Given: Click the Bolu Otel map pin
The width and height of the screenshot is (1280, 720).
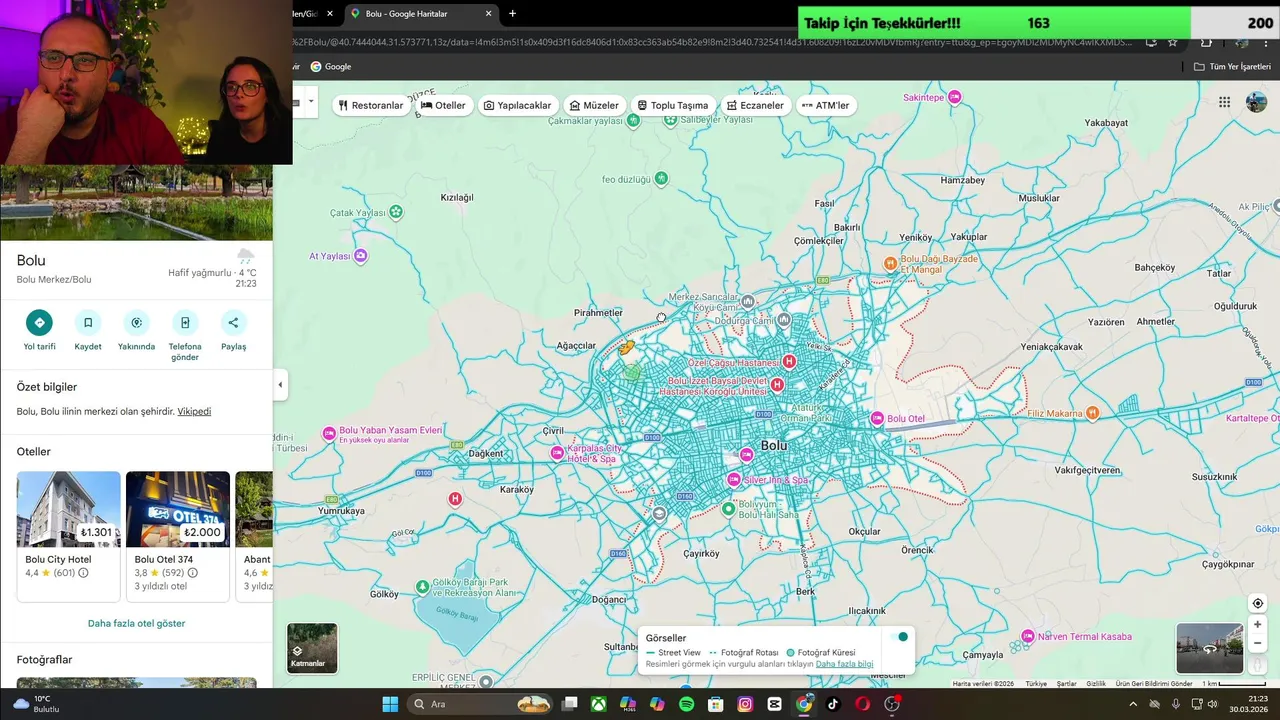Looking at the screenshot, I should pyautogui.click(x=878, y=419).
